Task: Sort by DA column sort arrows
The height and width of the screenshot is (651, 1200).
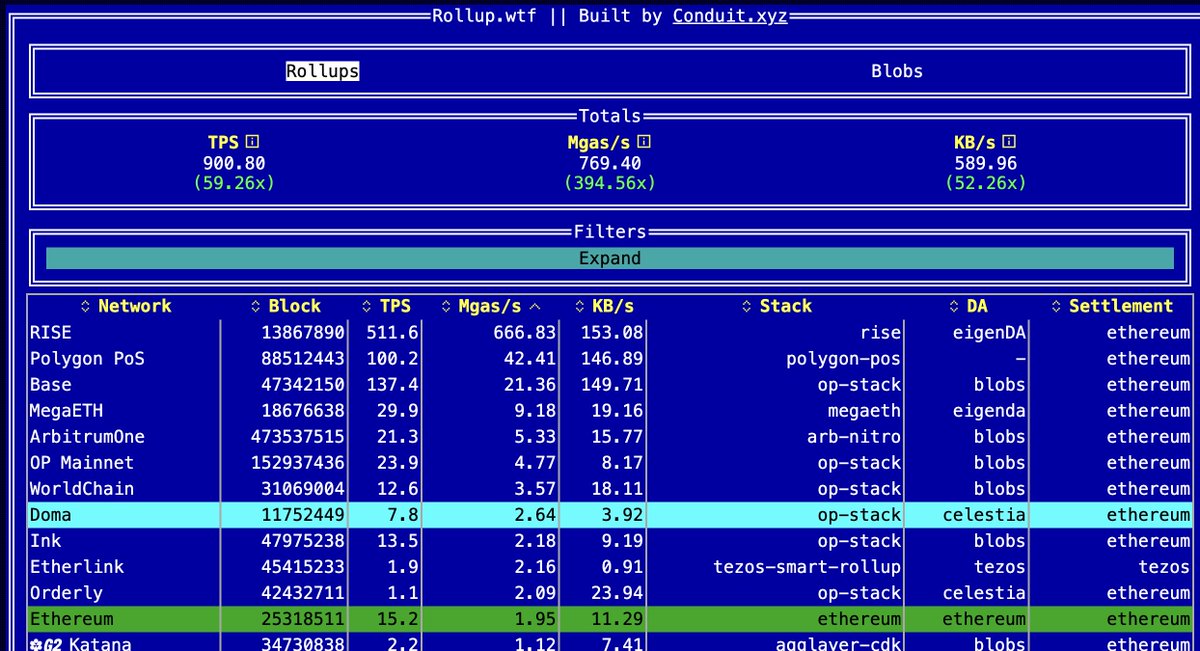Action: click(x=953, y=307)
